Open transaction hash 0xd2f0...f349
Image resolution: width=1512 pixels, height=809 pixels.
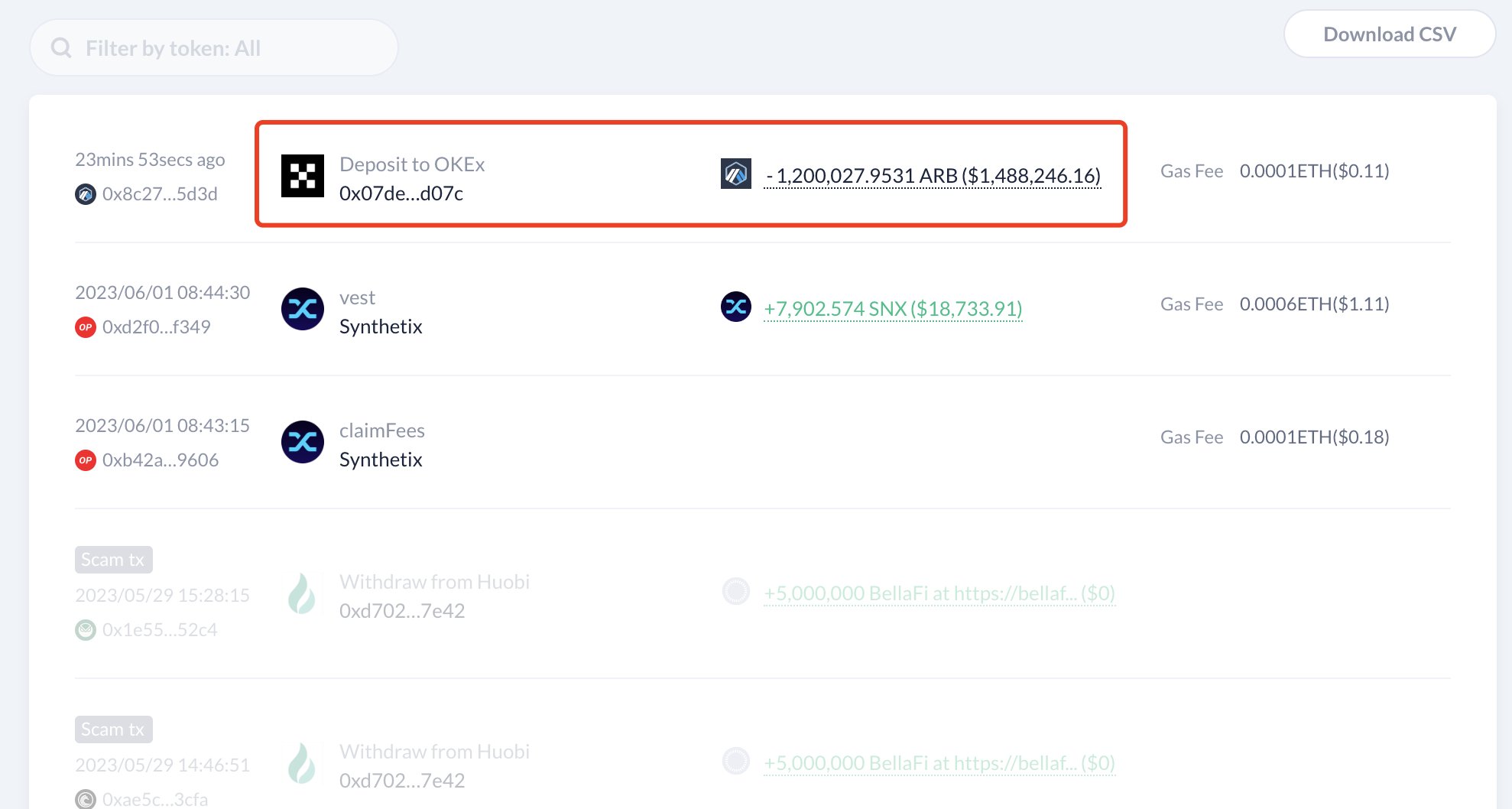tap(156, 327)
